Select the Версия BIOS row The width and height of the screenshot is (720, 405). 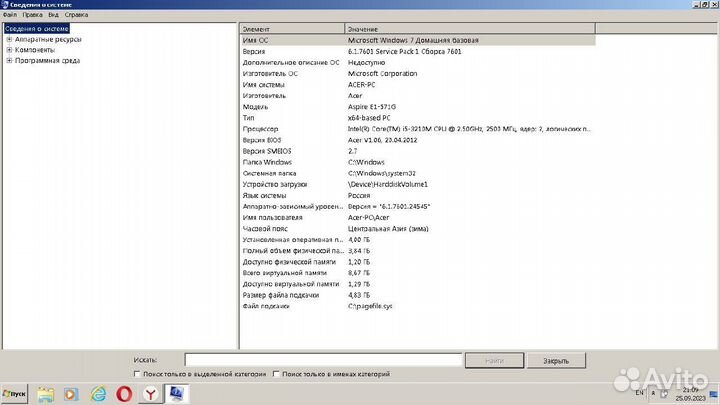click(418, 140)
